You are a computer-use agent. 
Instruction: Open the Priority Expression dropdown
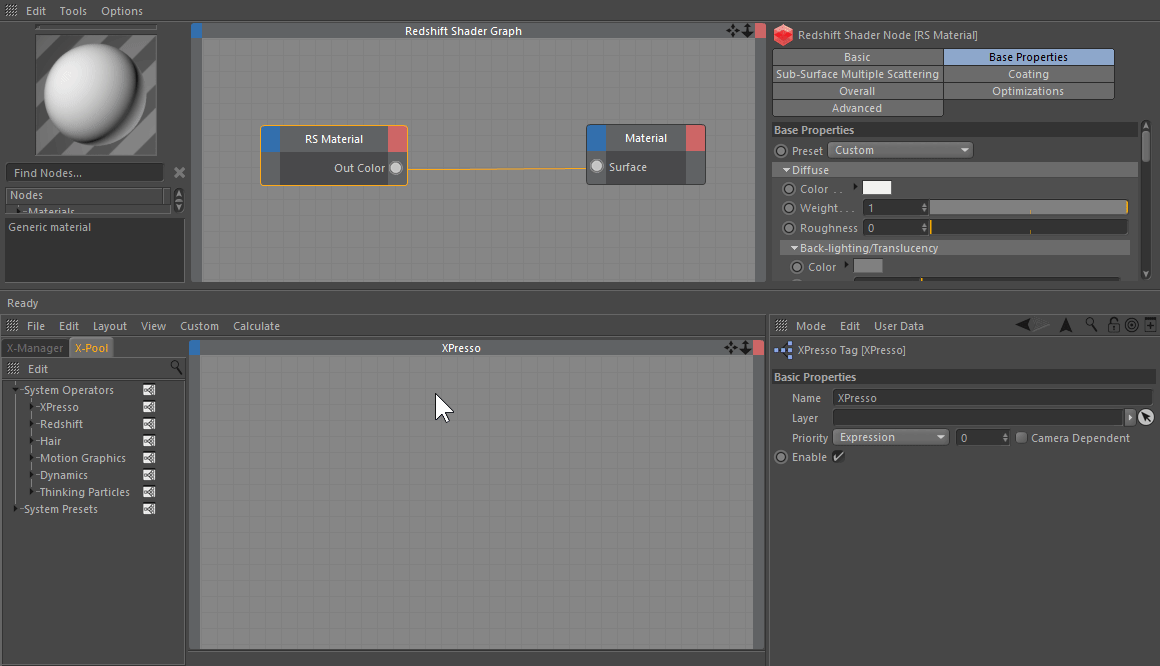pos(891,437)
